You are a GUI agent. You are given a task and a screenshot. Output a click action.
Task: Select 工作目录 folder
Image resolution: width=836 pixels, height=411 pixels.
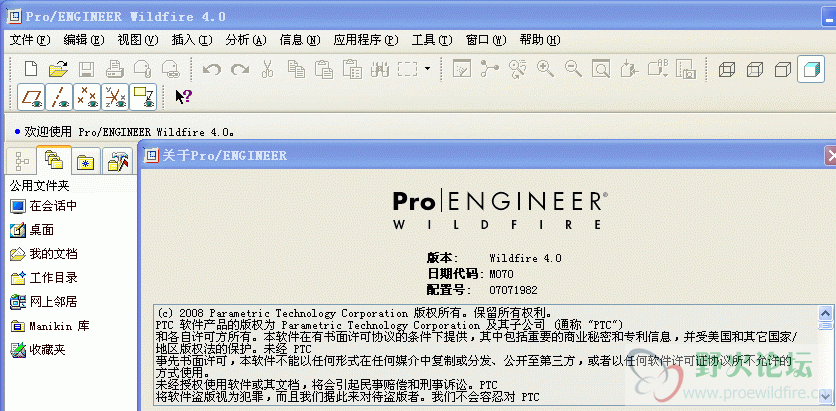click(44, 278)
